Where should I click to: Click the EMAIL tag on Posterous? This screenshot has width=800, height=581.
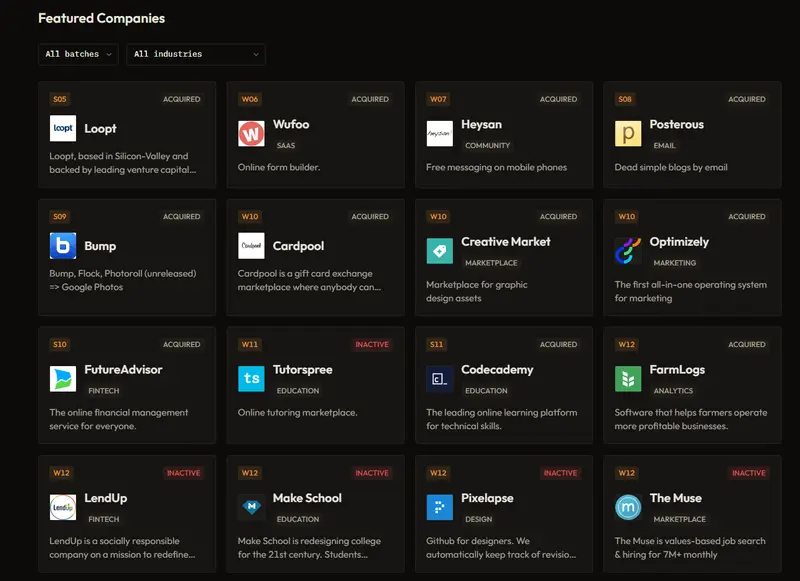click(664, 145)
